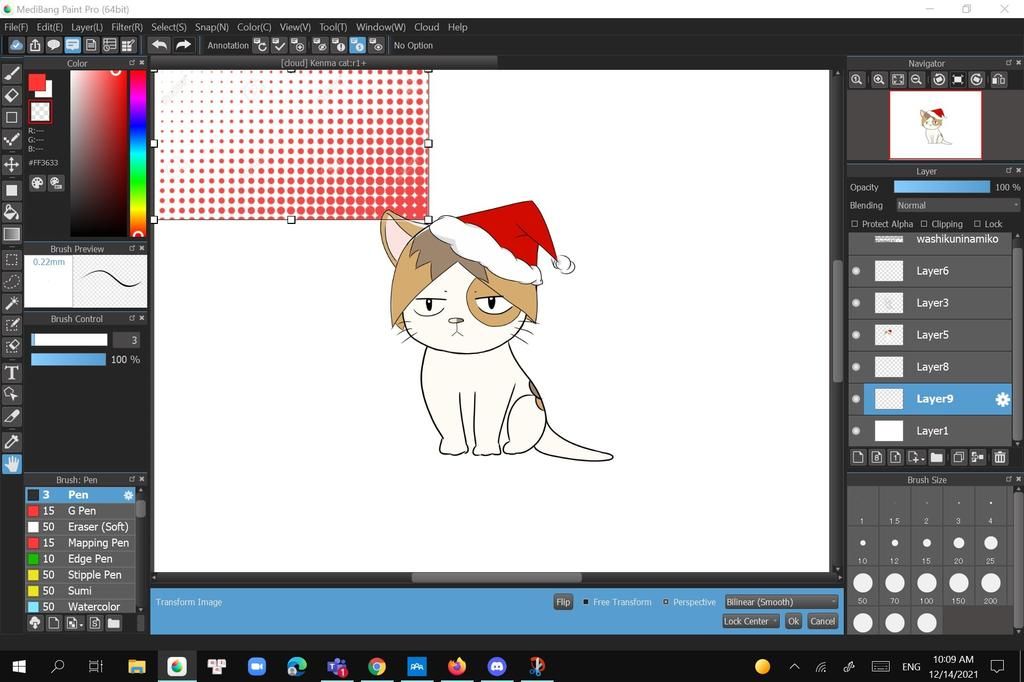Select the Eyedropper tool
The width and height of the screenshot is (1024, 682).
tap(12, 442)
